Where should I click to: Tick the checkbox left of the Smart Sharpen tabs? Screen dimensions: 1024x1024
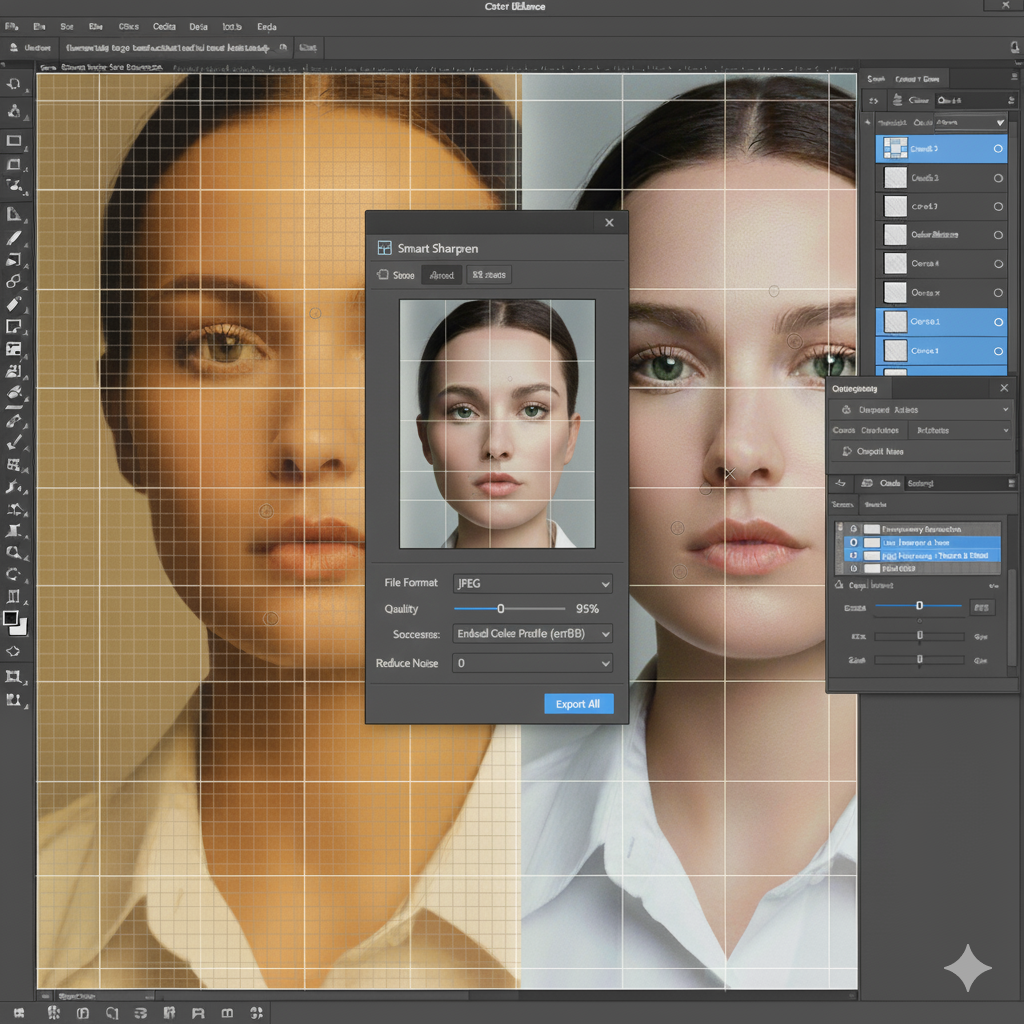pyautogui.click(x=382, y=275)
